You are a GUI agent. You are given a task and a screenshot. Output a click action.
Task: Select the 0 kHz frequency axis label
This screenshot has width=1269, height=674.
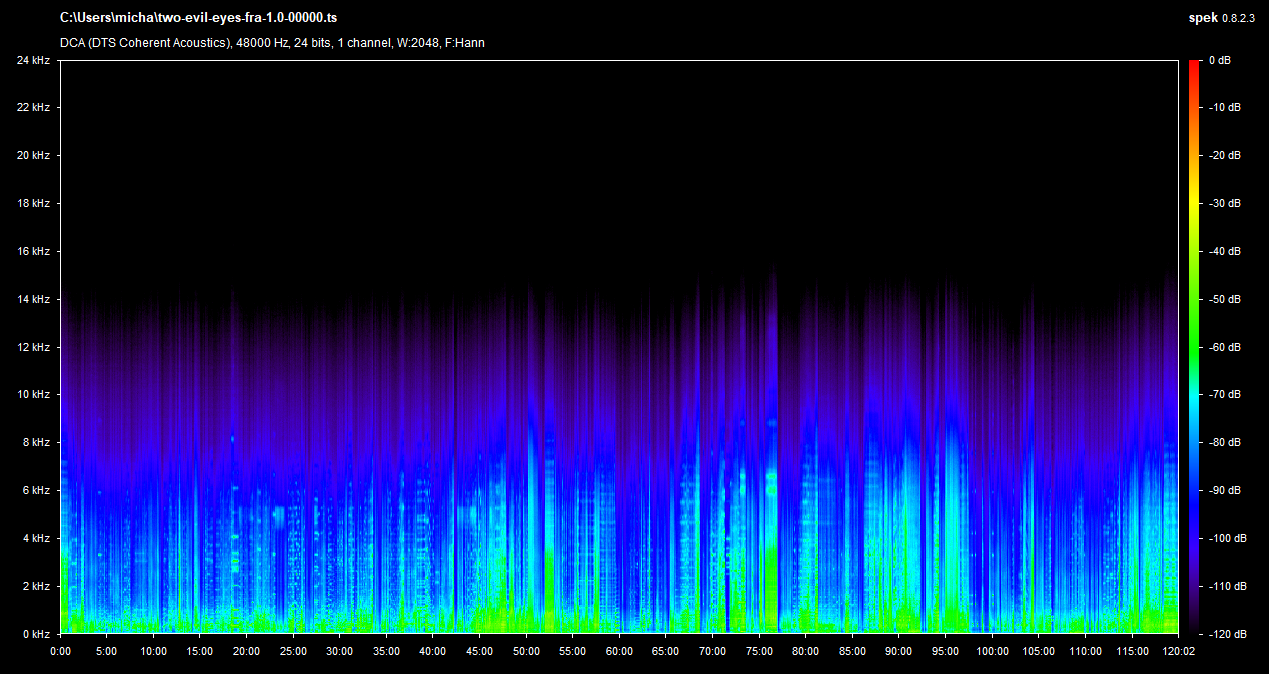(x=36, y=634)
